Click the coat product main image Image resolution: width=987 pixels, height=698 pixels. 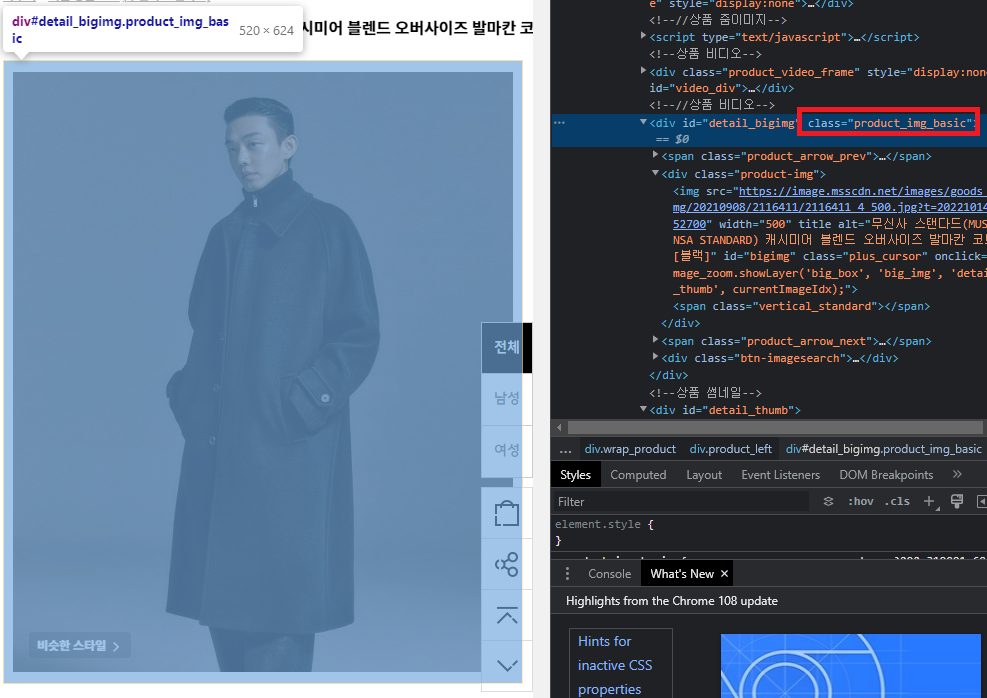point(262,371)
